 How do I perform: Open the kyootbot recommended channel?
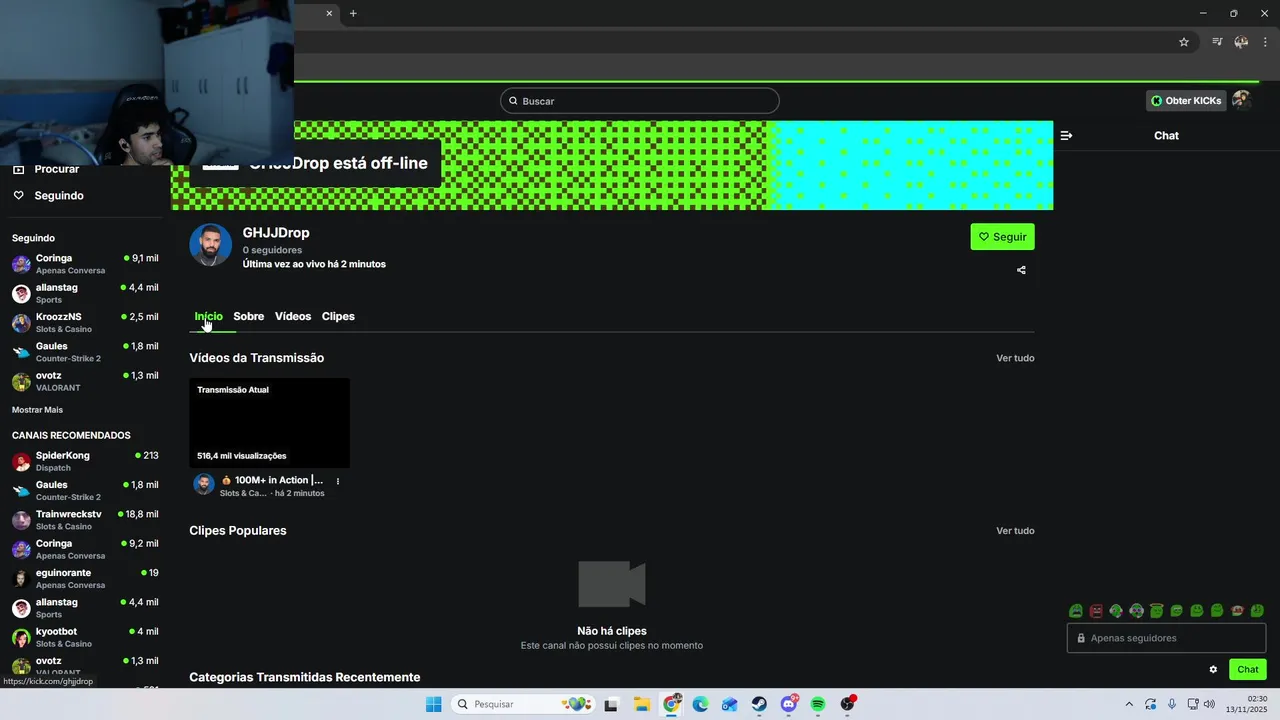click(x=85, y=637)
